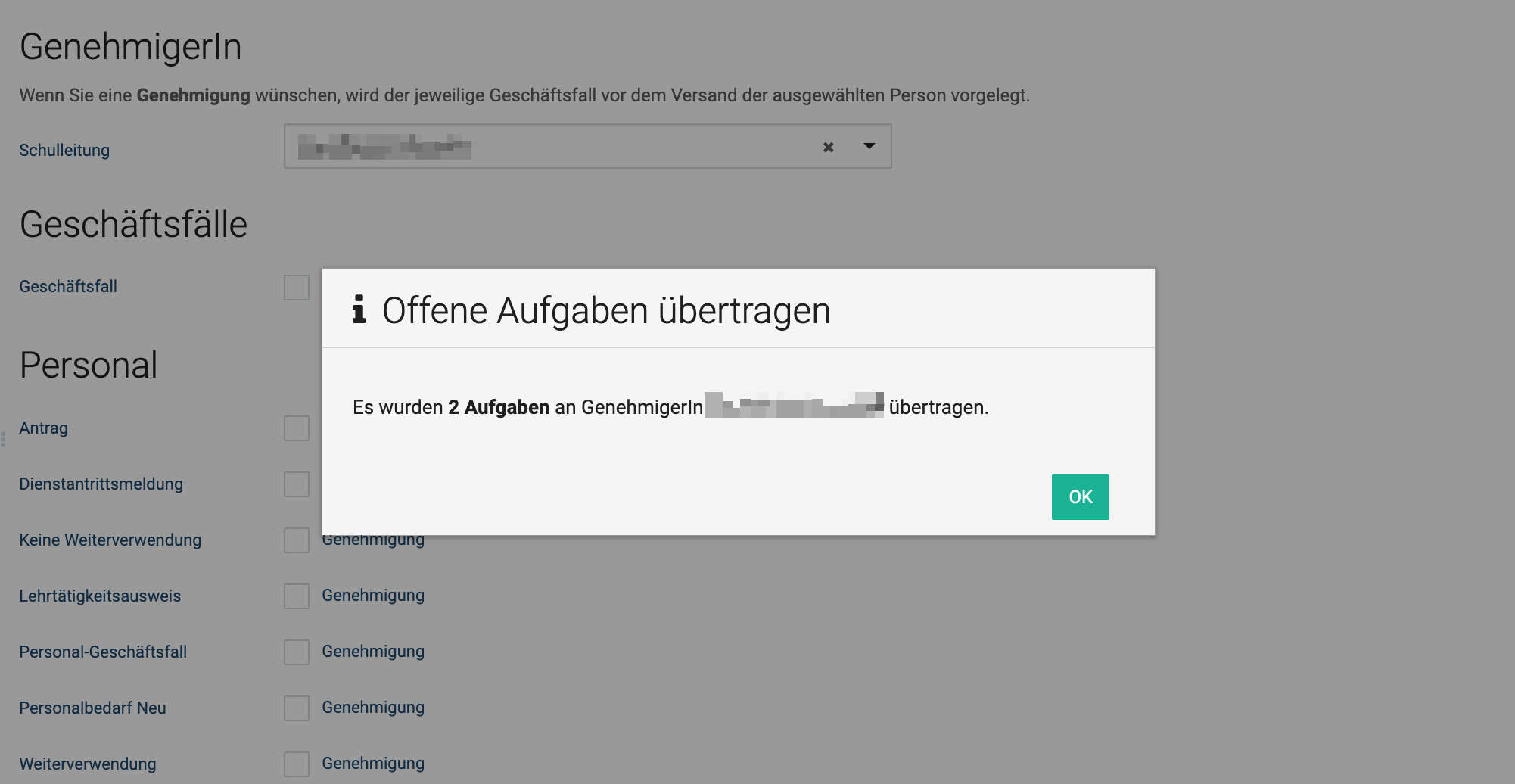The height and width of the screenshot is (784, 1515).
Task: Click the drag handle on the left edge
Action: click(x=3, y=439)
